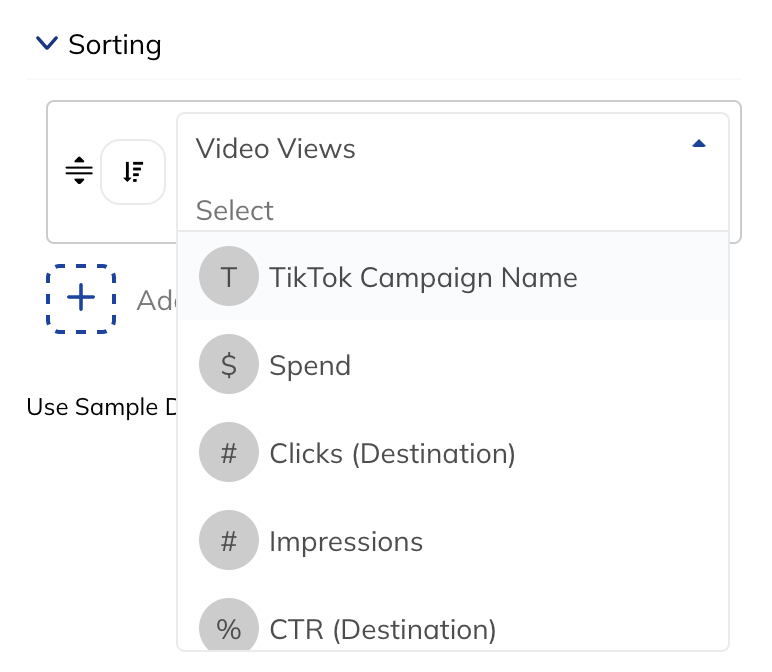The image size is (772, 672).
Task: Choose TikTok Campaign Name option
Action: pos(452,276)
